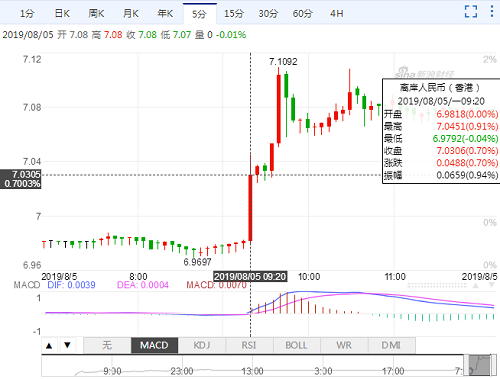This screenshot has height=379, width=500.
Task: Open the 年K yearly chart tab
Action: pyautogui.click(x=165, y=14)
